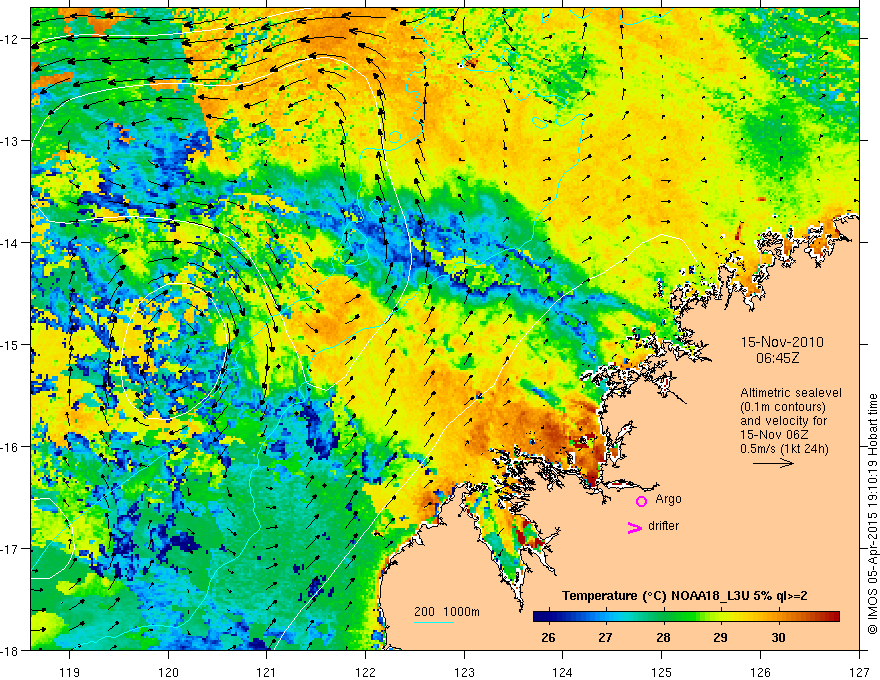880x680 pixels.
Task: Click latitude label -13
Action: [12, 141]
